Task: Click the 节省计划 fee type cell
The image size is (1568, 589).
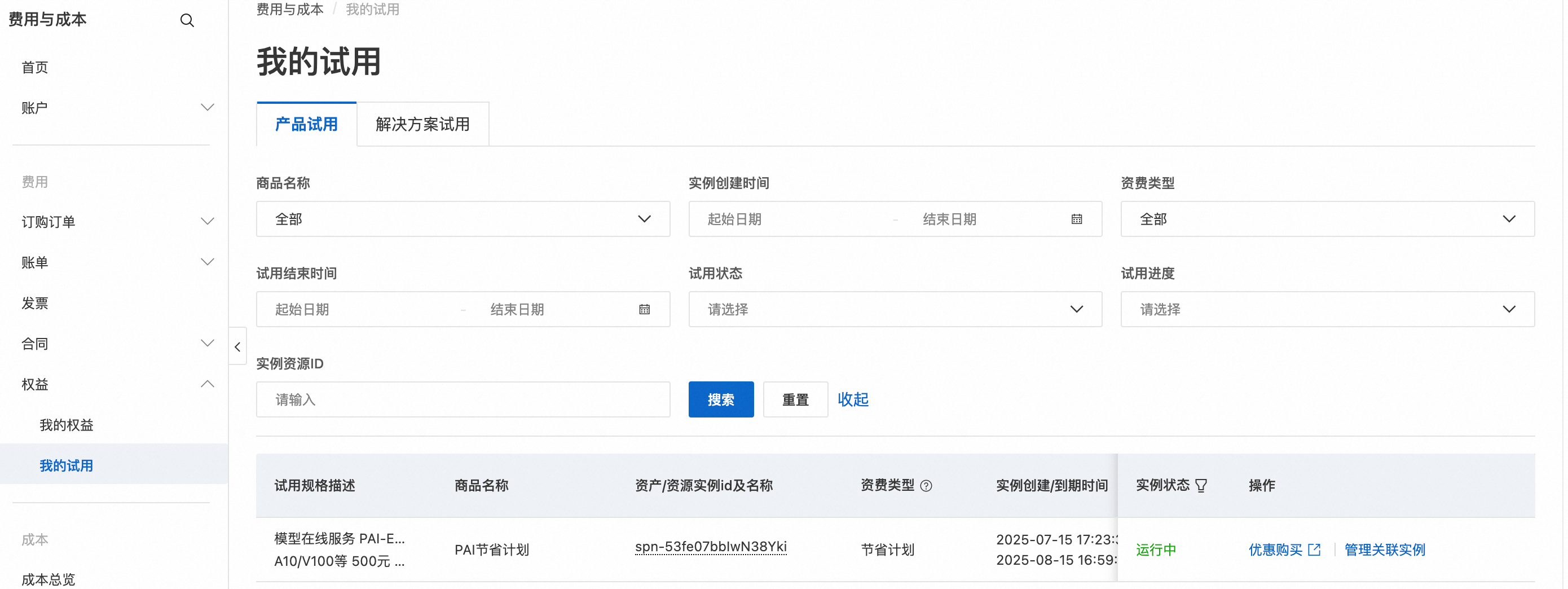Action: click(x=887, y=550)
